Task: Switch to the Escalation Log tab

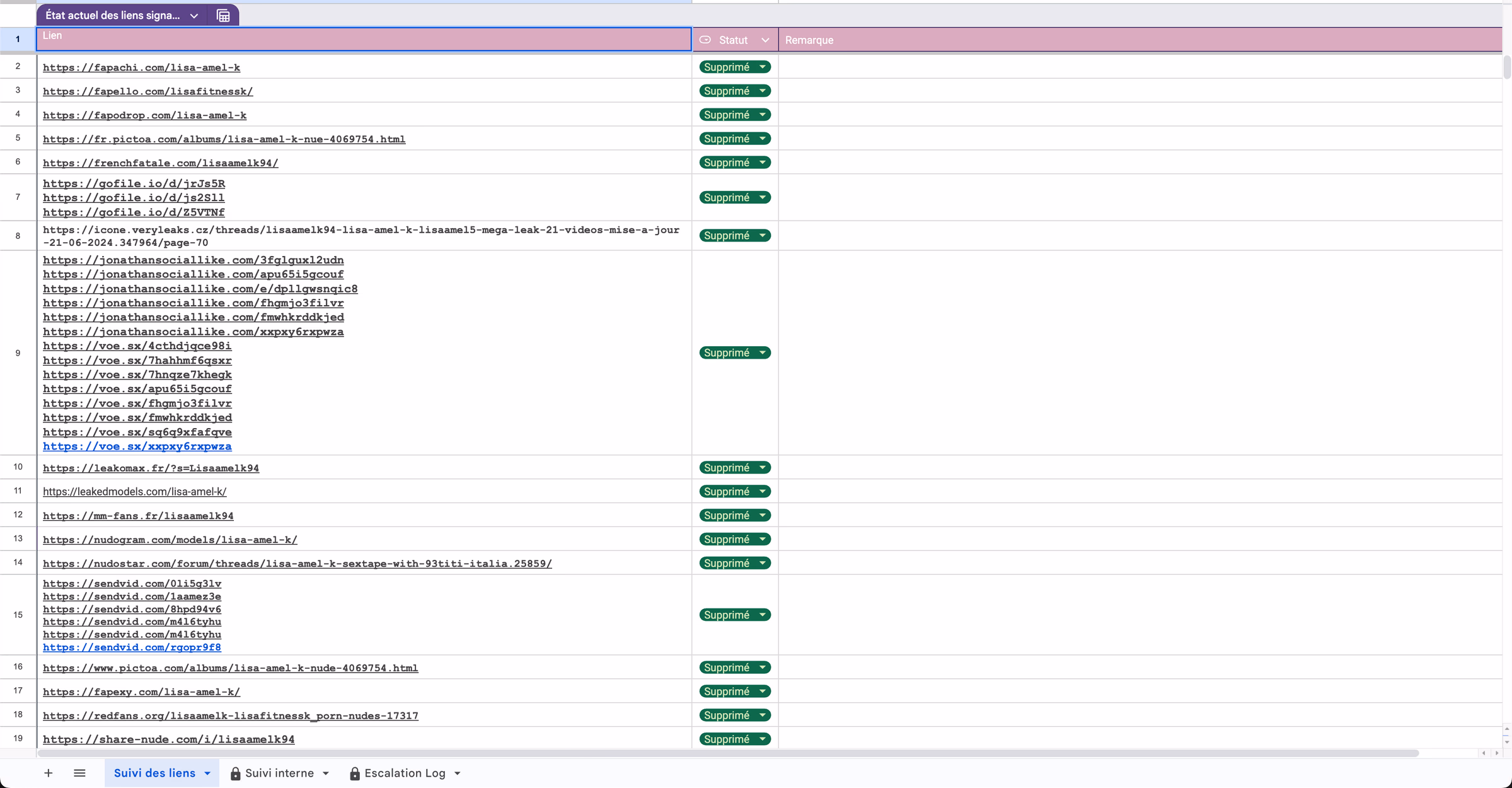Action: pyautogui.click(x=405, y=773)
